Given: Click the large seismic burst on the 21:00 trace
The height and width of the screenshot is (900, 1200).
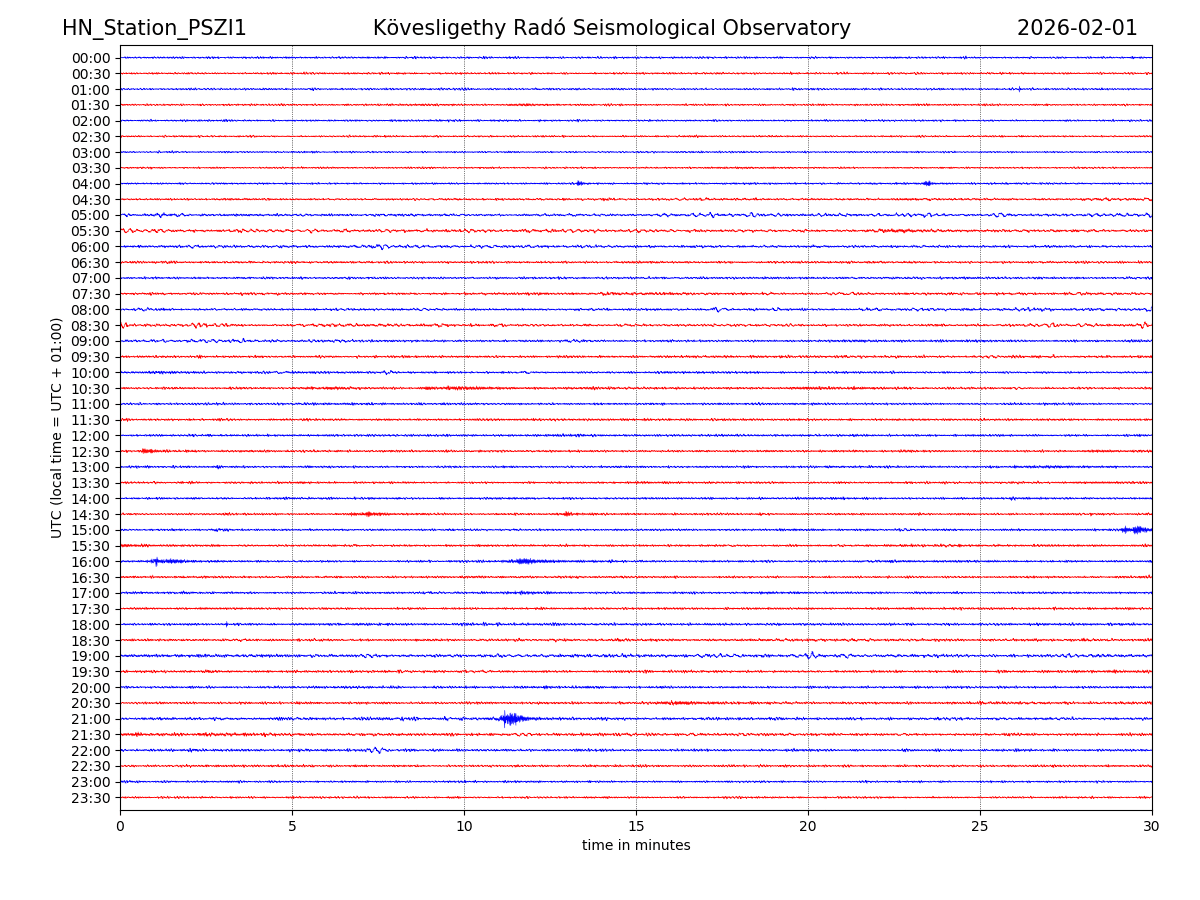Looking at the screenshot, I should coord(511,718).
